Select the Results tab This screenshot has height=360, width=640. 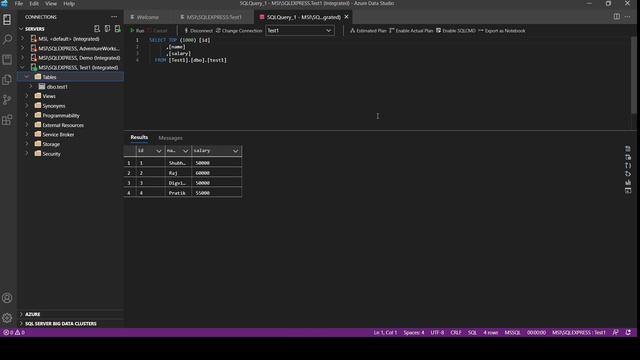point(139,138)
